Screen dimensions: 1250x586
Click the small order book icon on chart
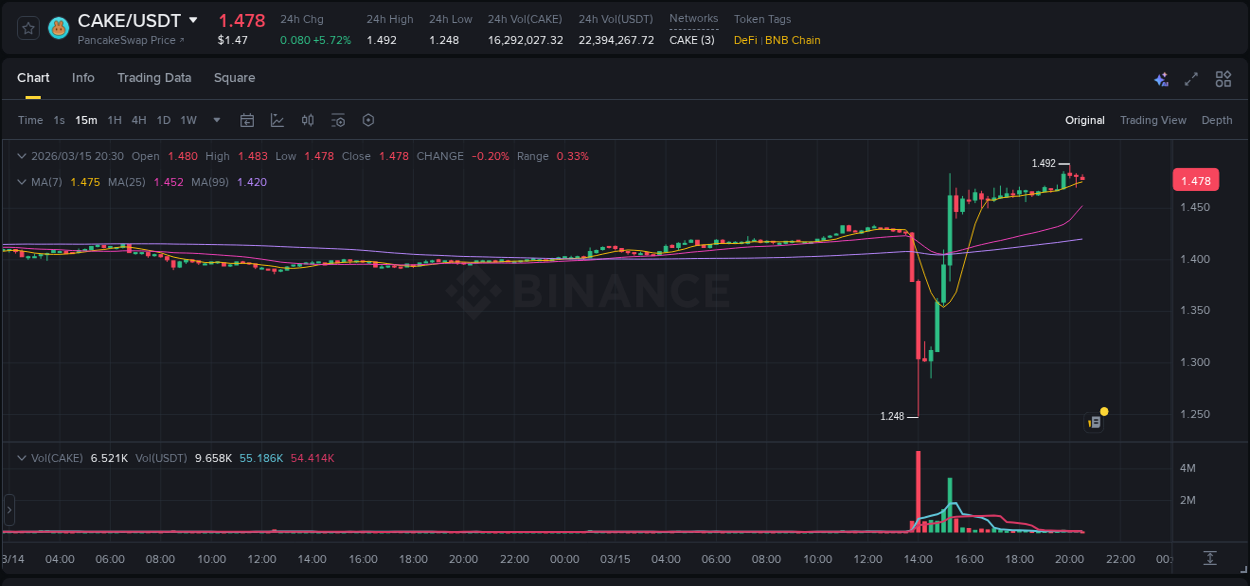point(1094,421)
